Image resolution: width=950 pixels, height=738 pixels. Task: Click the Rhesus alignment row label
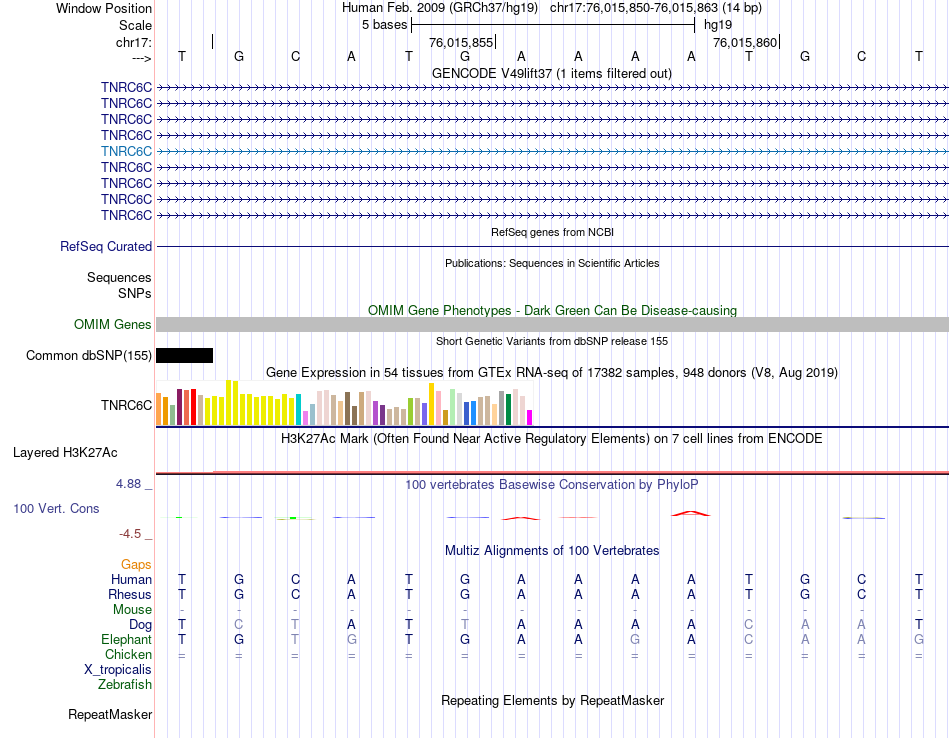130,595
